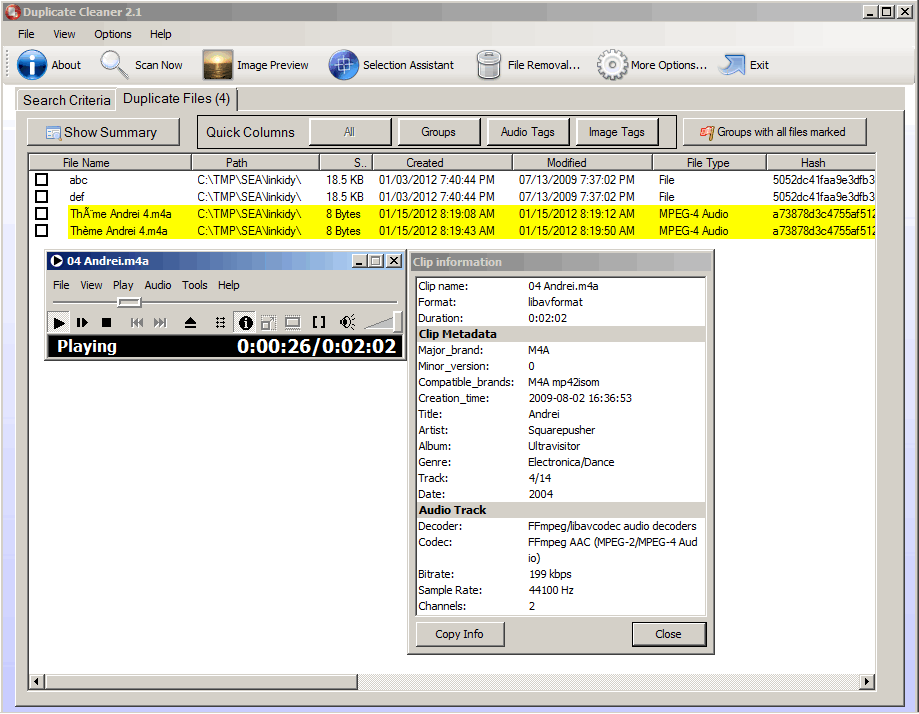919x714 pixels.
Task: Click the About info icon
Action: point(32,65)
